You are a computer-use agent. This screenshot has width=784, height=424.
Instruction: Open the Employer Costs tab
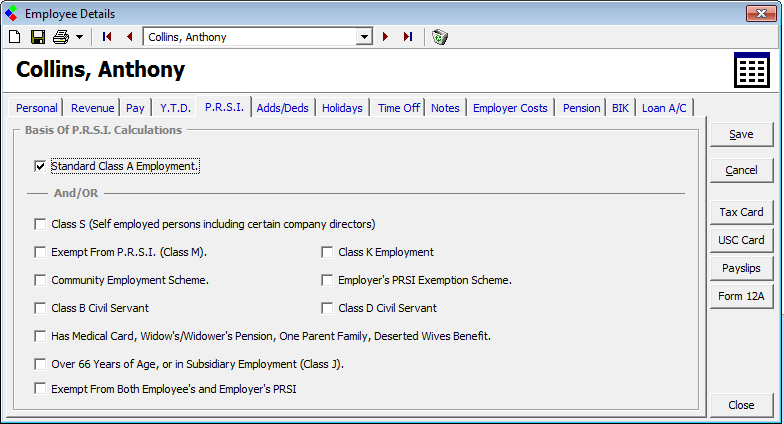tap(510, 108)
